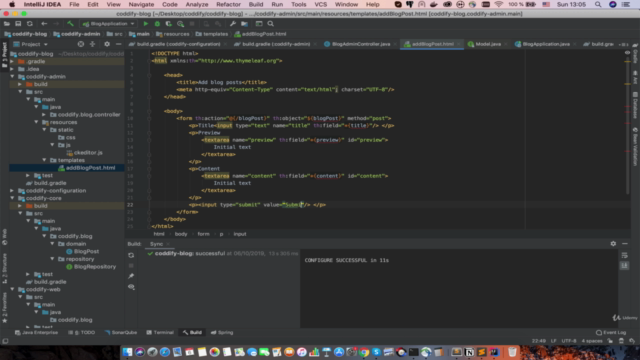
Task: Open the Build panel gear settings
Action: point(613,244)
